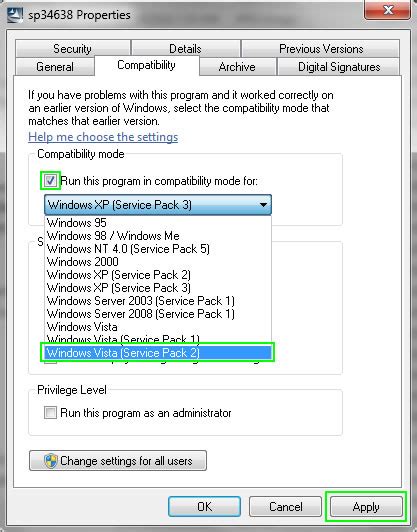Choose Windows 95 from the list

(158, 223)
